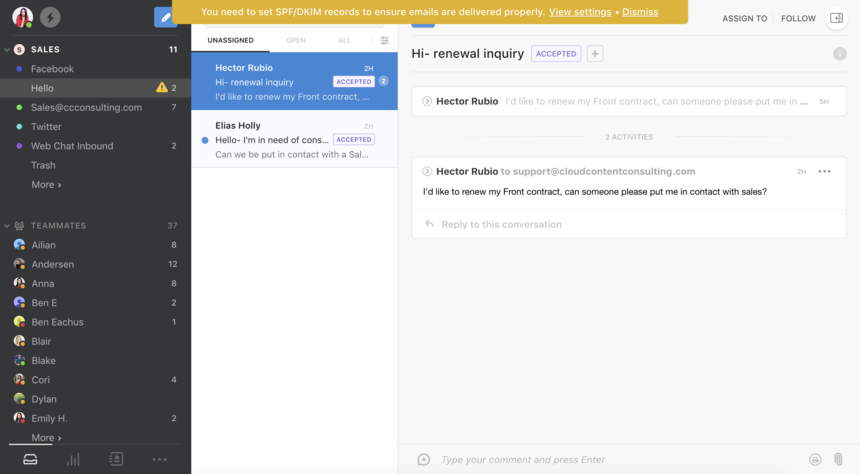Expand More under Sales inboxes
The image size is (860, 474).
coord(46,185)
